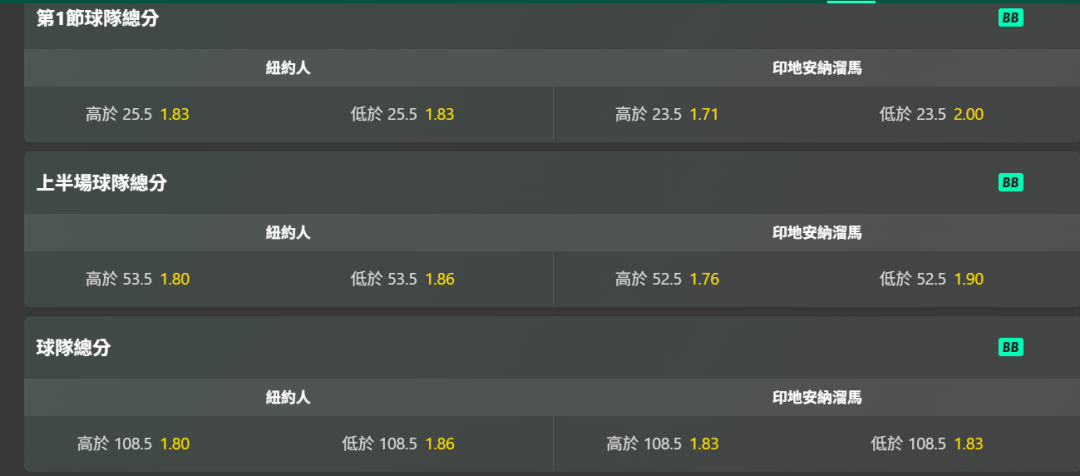This screenshot has width=1080, height=476.
Task: Click BB icon for 上半場球隊總分
Action: coord(1010,183)
